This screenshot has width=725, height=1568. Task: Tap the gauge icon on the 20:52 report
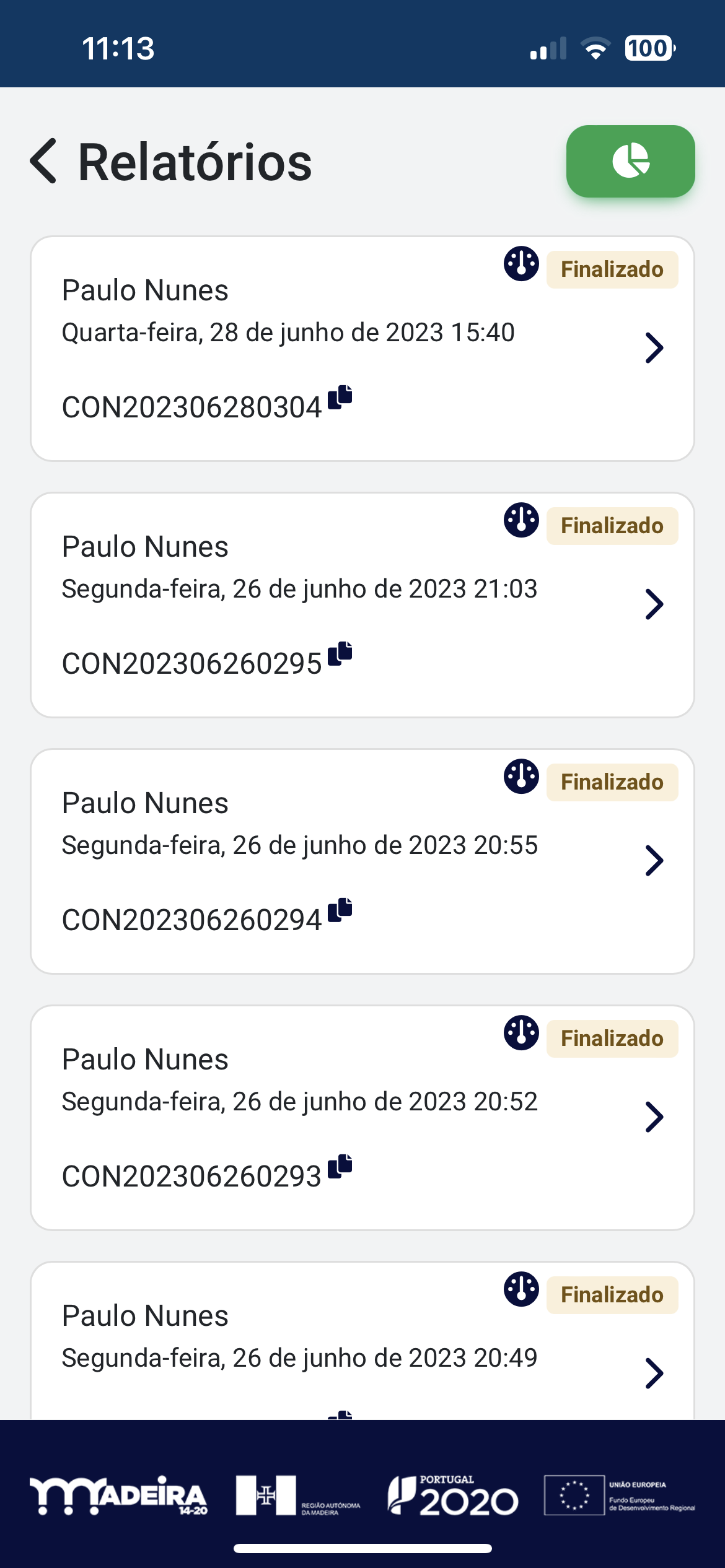point(521,1033)
